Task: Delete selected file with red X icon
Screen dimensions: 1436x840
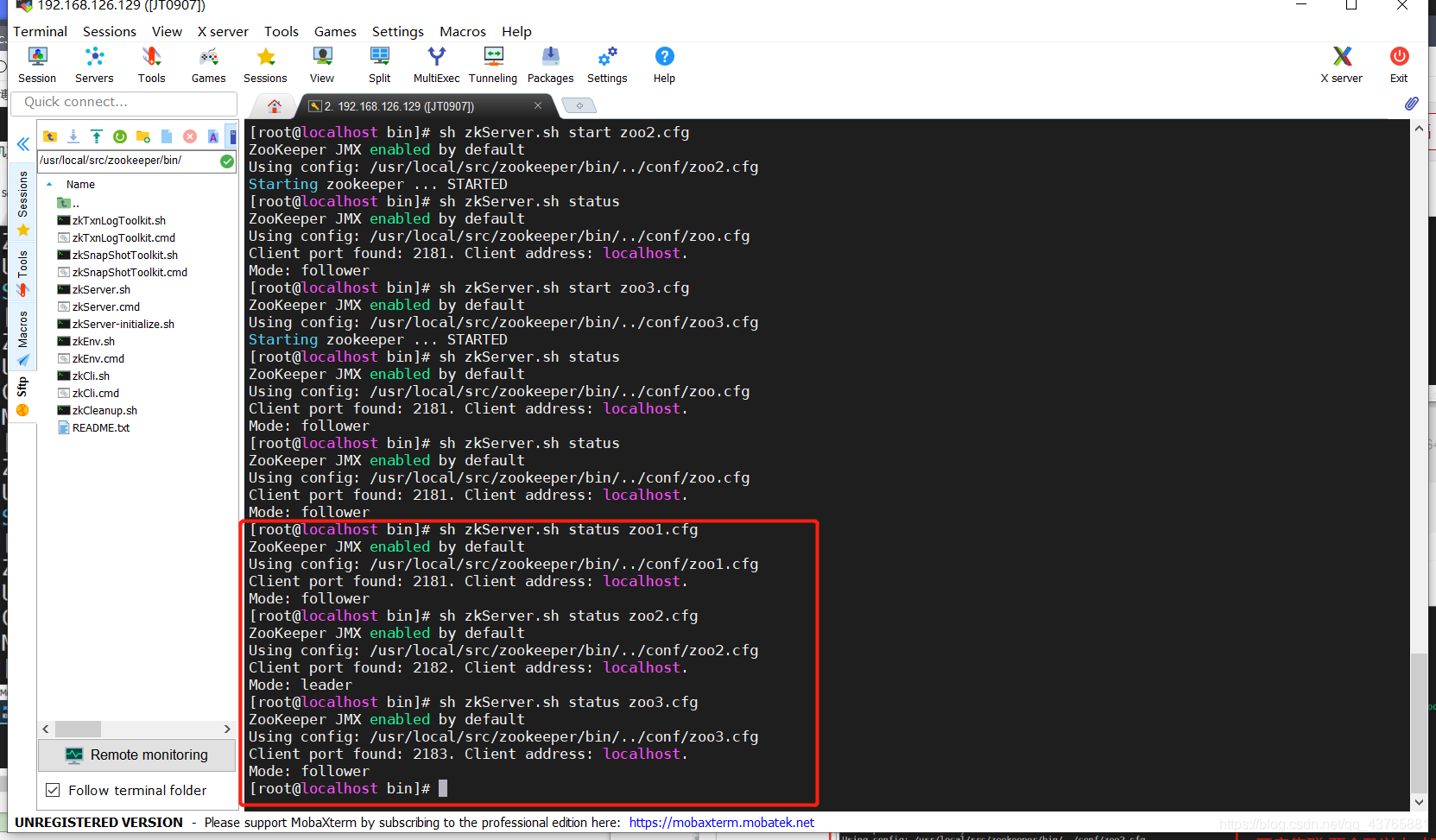Action: 190,136
